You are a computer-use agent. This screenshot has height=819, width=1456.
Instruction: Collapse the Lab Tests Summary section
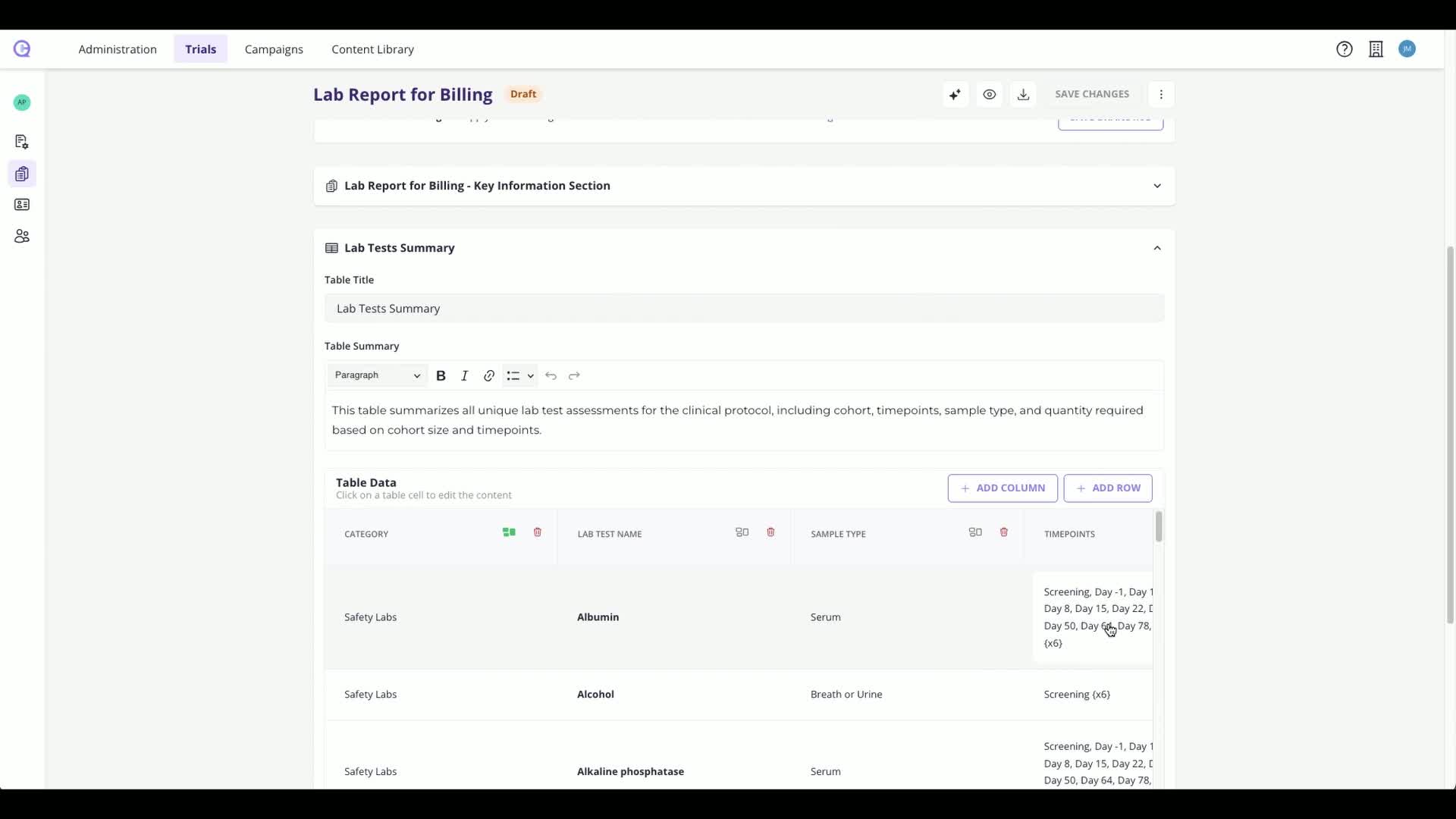1156,248
